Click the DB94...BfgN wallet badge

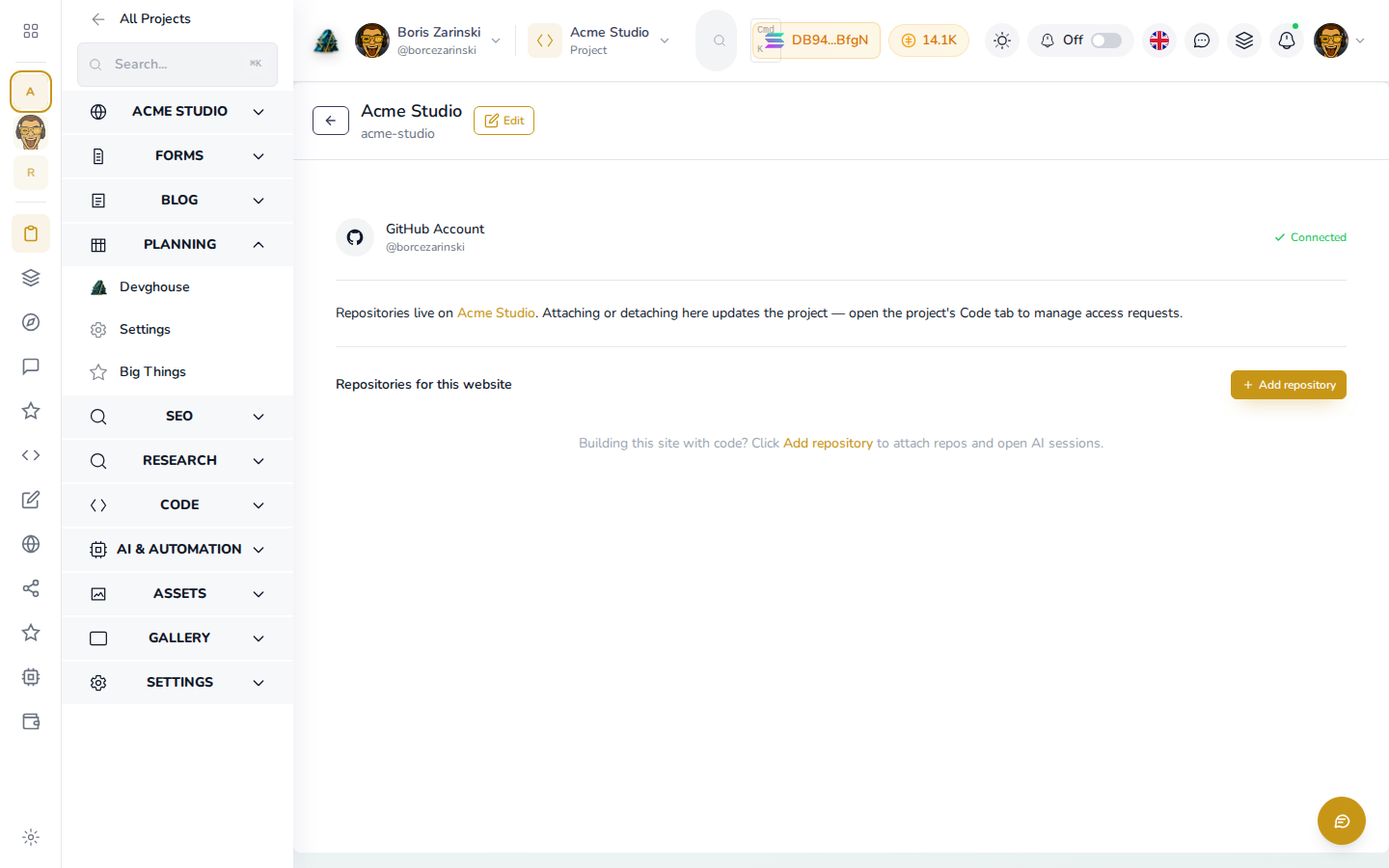[816, 41]
